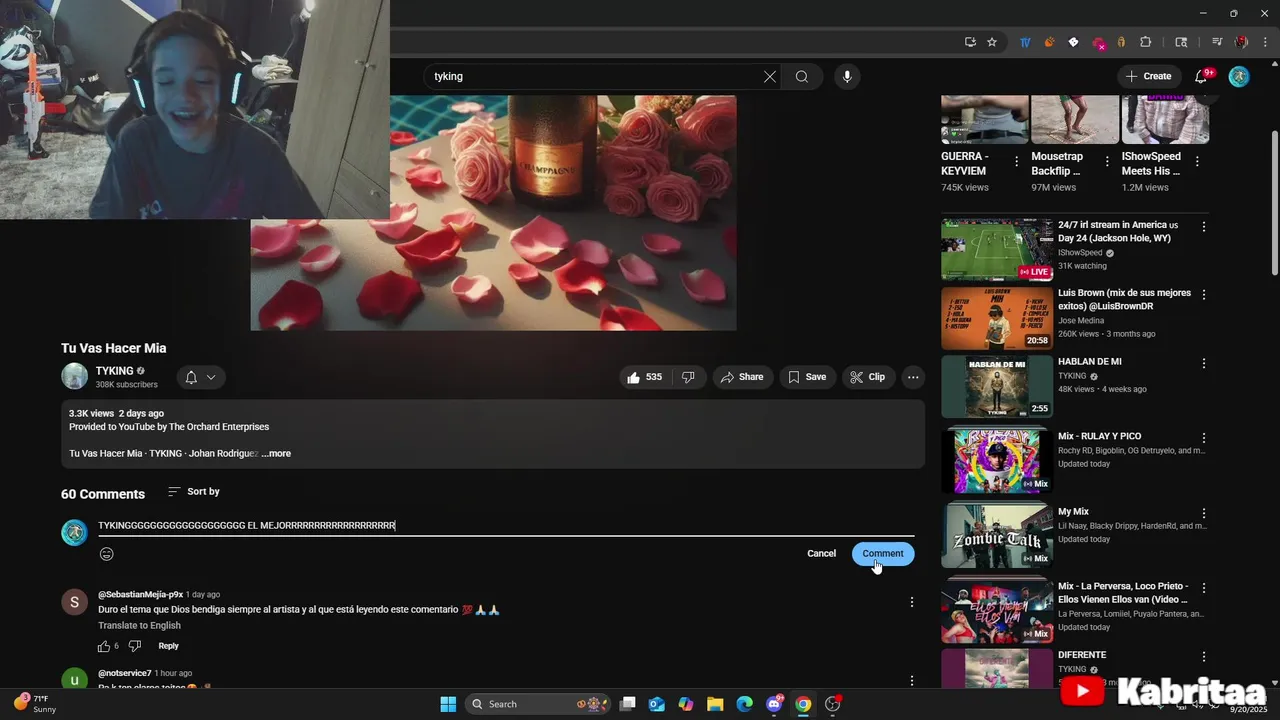Open 24/7 irl stream live thumbnail
Image resolution: width=1280 pixels, height=720 pixels.
point(997,250)
